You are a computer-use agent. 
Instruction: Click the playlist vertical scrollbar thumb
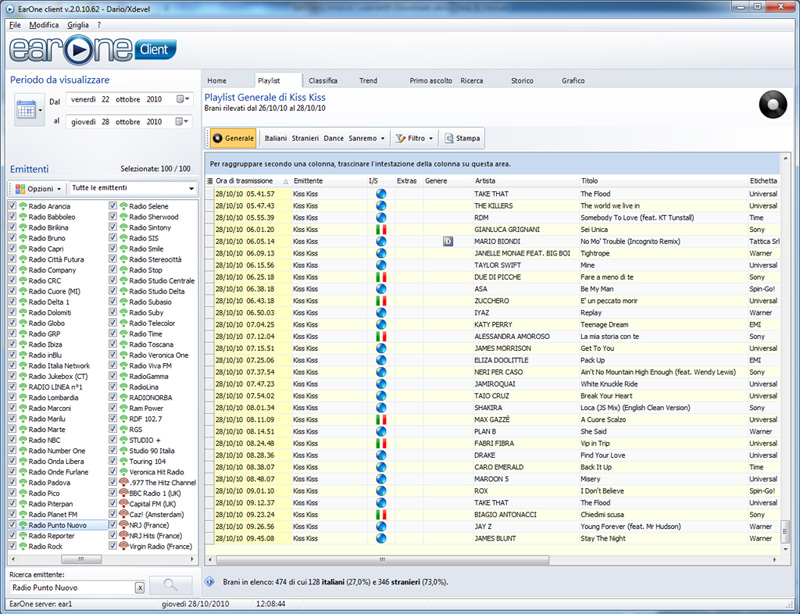785,531
